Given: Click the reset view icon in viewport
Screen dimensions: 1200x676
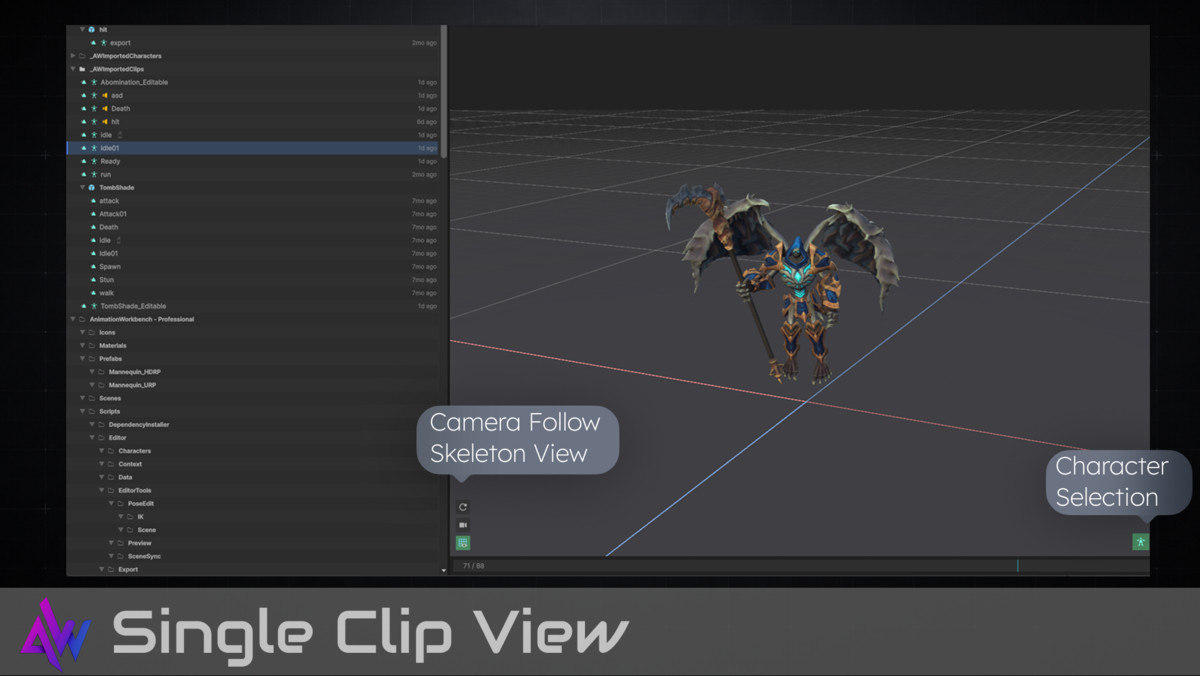Looking at the screenshot, I should point(463,507).
